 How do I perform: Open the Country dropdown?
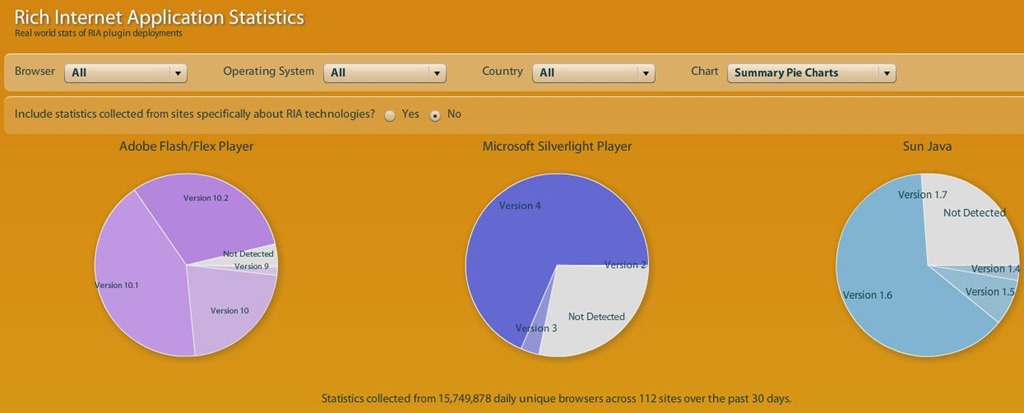pyautogui.click(x=594, y=73)
